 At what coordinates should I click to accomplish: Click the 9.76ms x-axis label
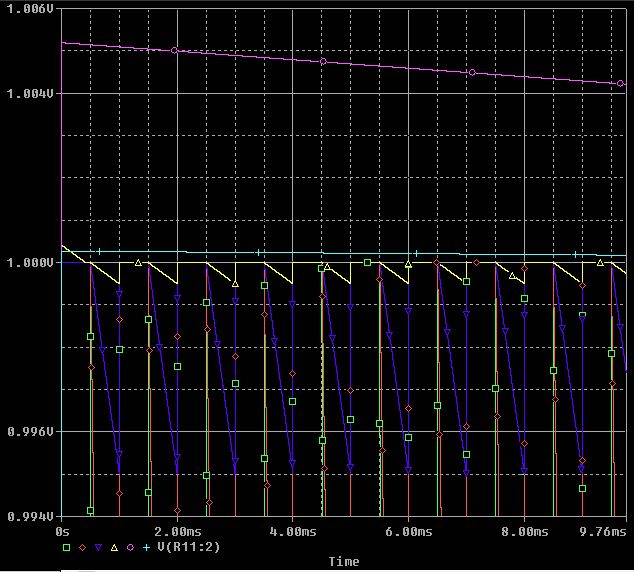click(602, 531)
